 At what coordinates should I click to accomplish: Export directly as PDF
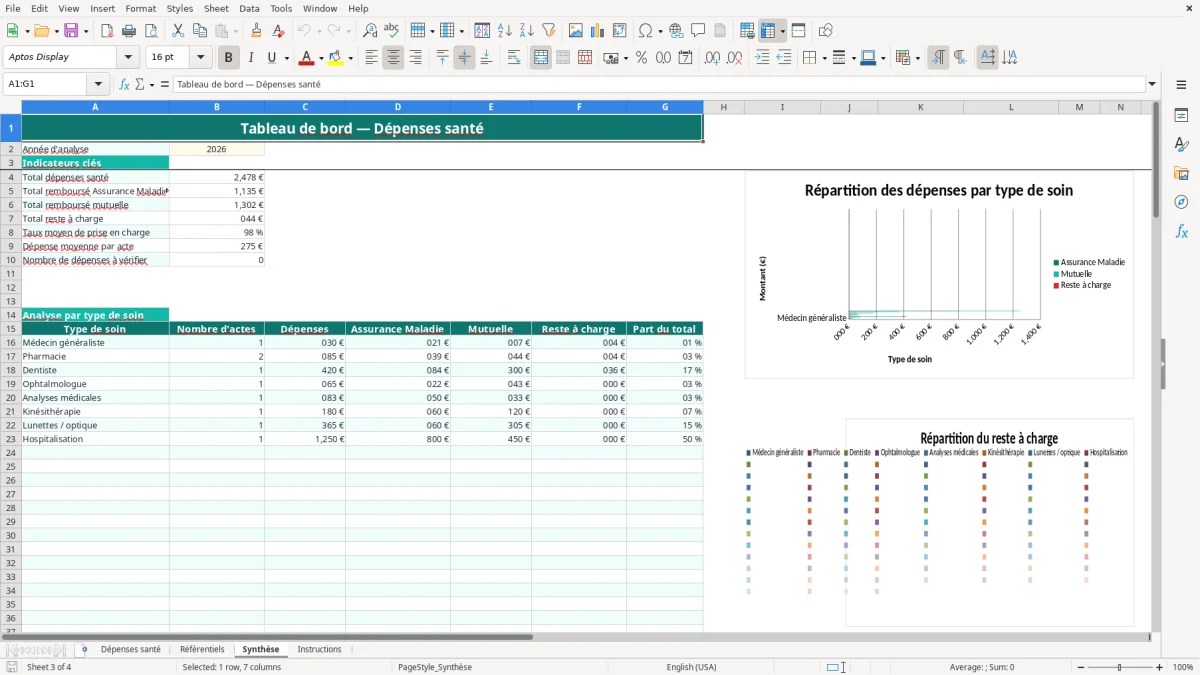(x=107, y=31)
